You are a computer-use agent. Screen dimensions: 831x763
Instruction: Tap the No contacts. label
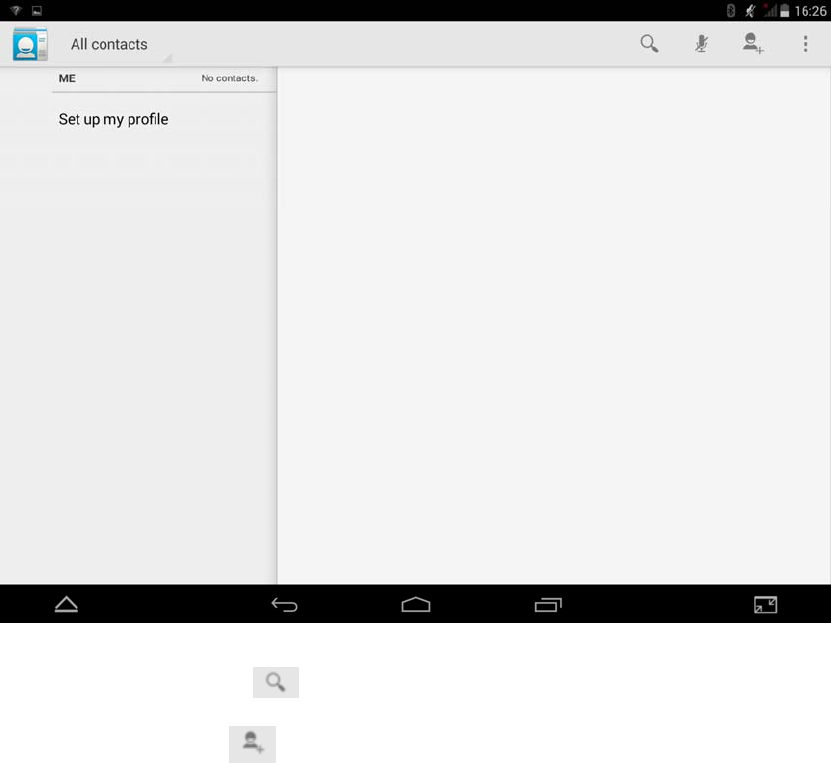click(x=229, y=78)
